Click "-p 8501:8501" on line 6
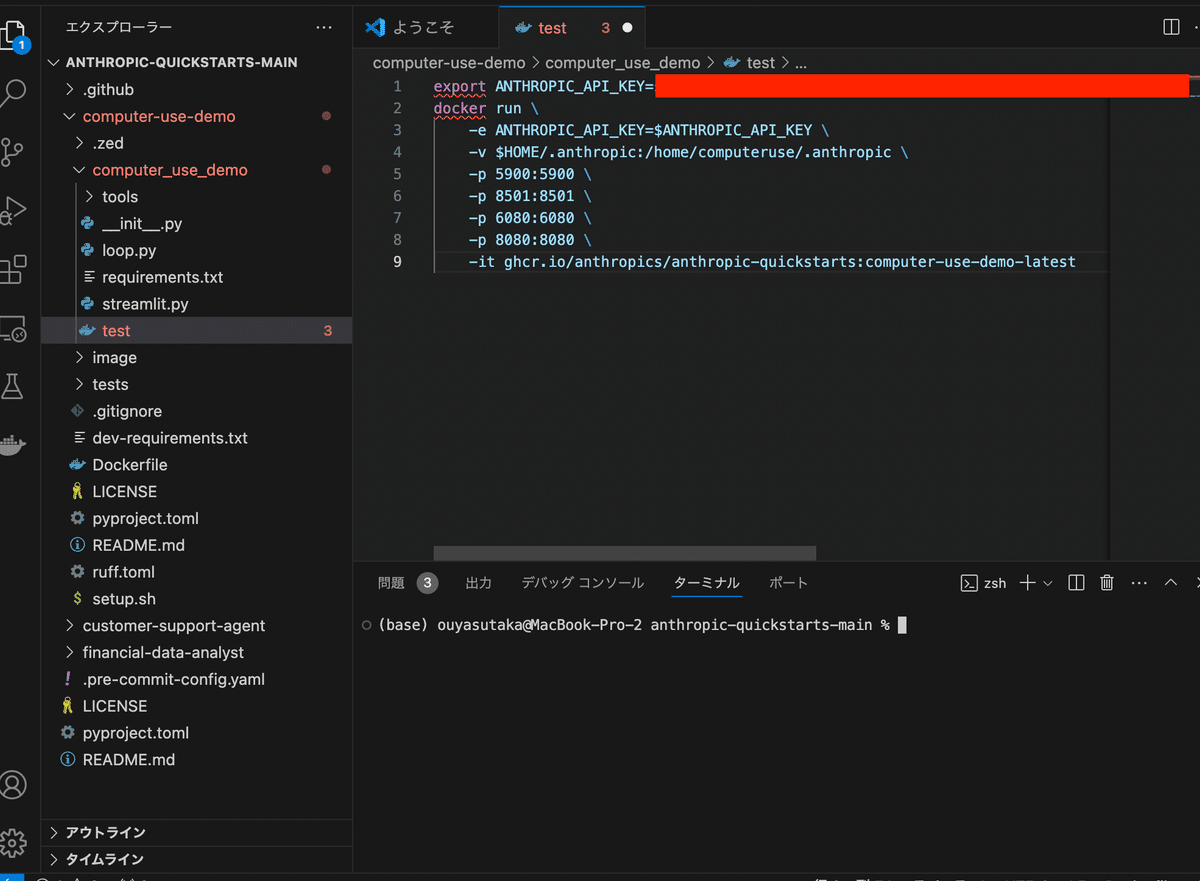Viewport: 1200px width, 881px height. 521,196
